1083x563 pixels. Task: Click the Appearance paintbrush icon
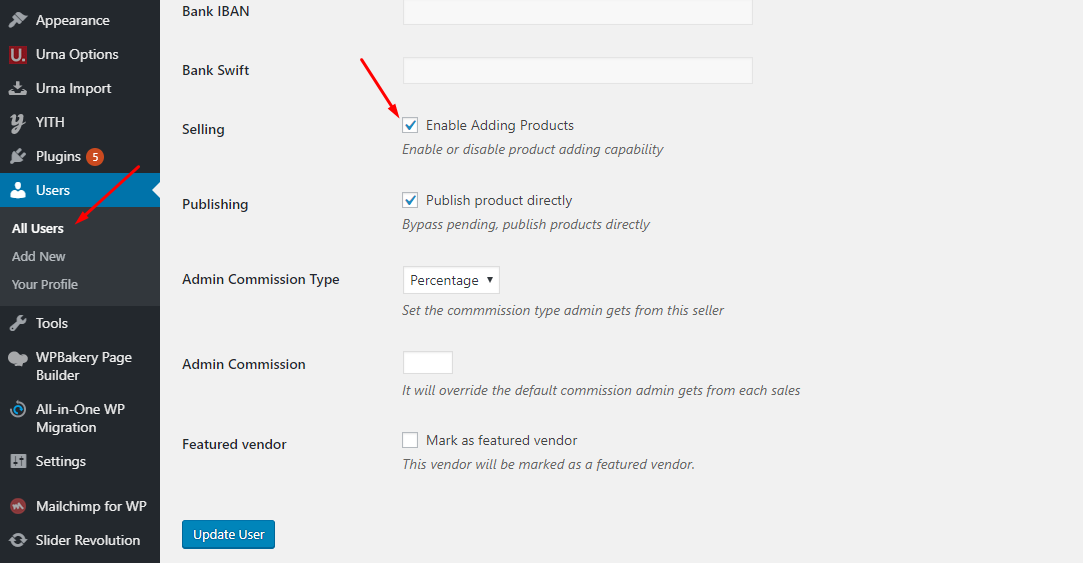pyautogui.click(x=18, y=20)
